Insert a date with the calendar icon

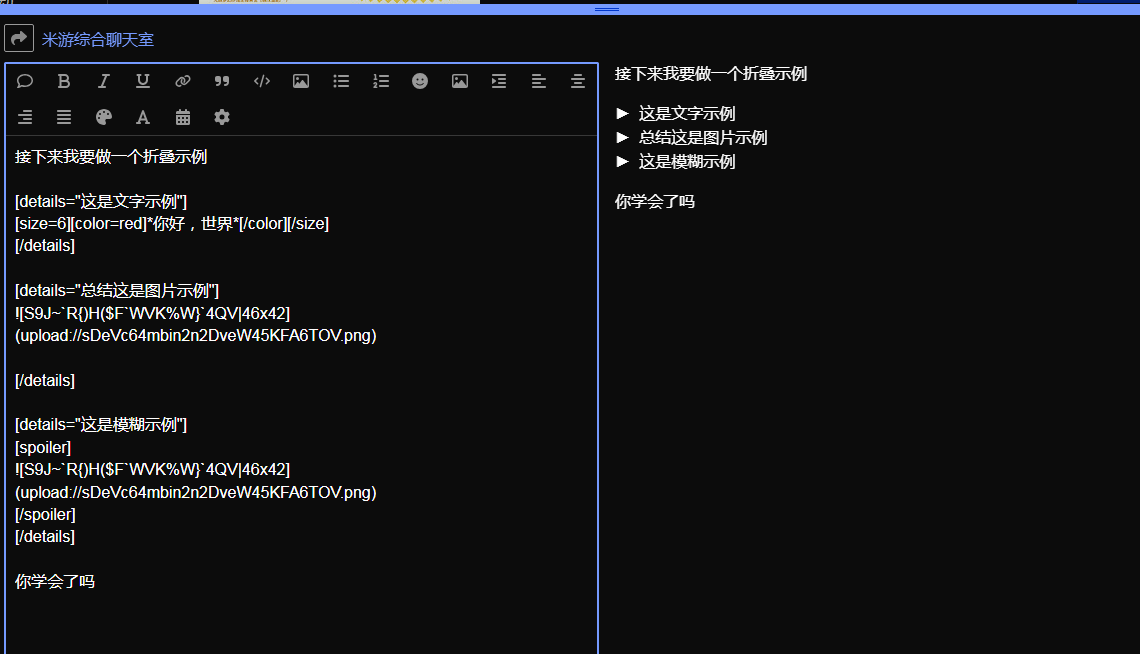coord(182,117)
